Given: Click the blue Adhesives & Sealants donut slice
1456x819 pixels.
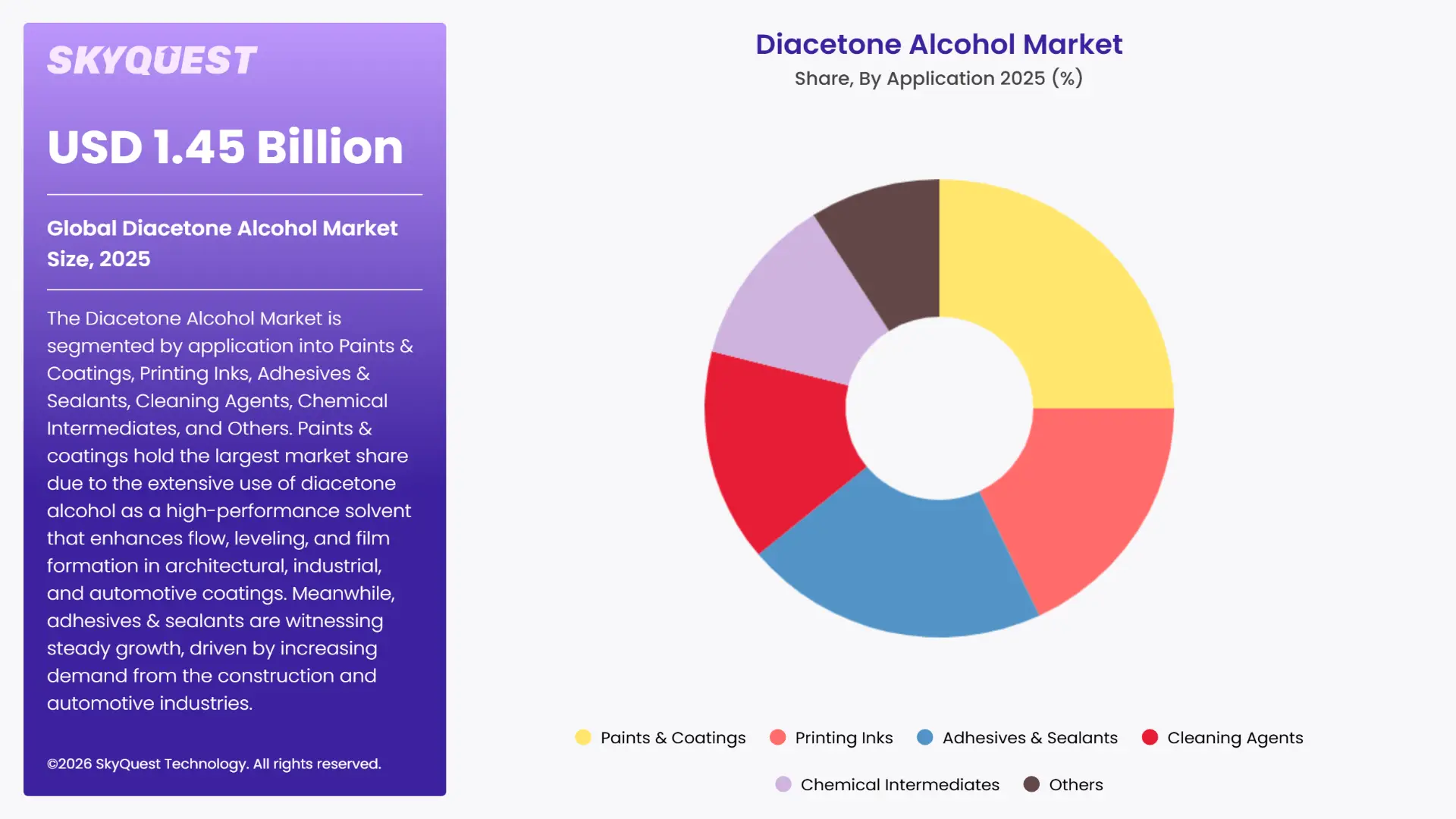Looking at the screenshot, I should [x=906, y=565].
